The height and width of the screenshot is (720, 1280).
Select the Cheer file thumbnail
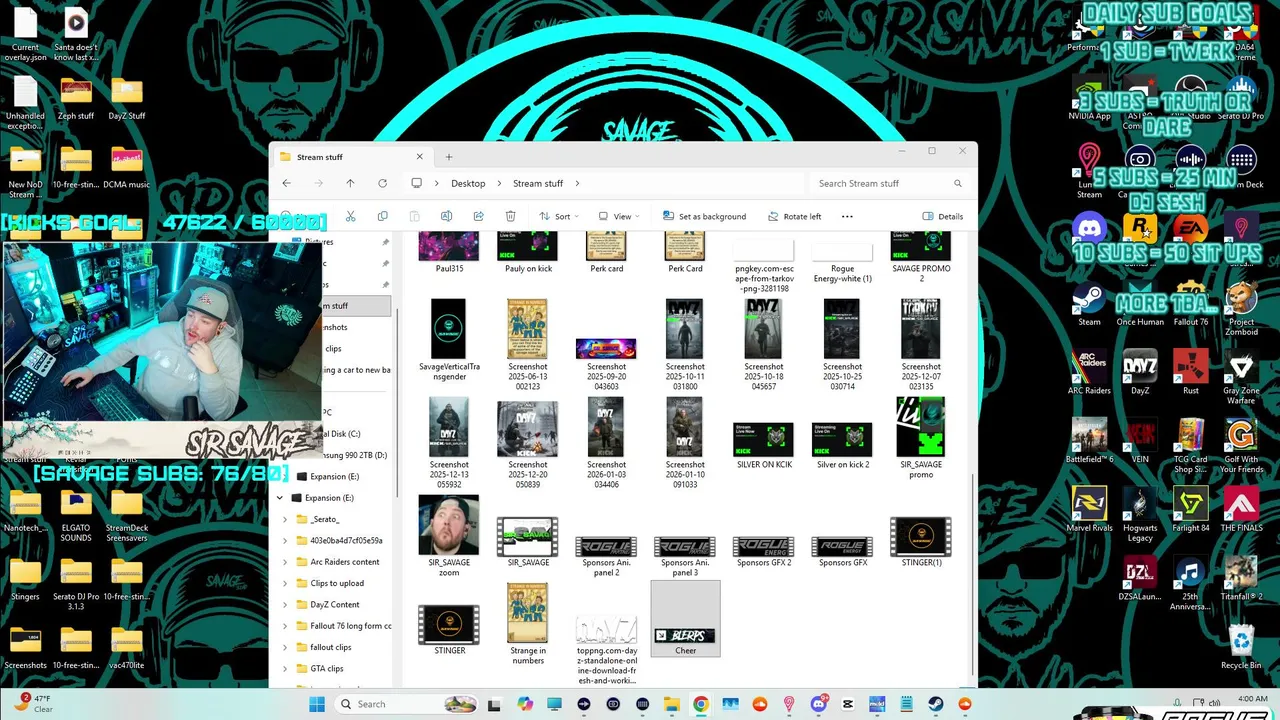[685, 620]
